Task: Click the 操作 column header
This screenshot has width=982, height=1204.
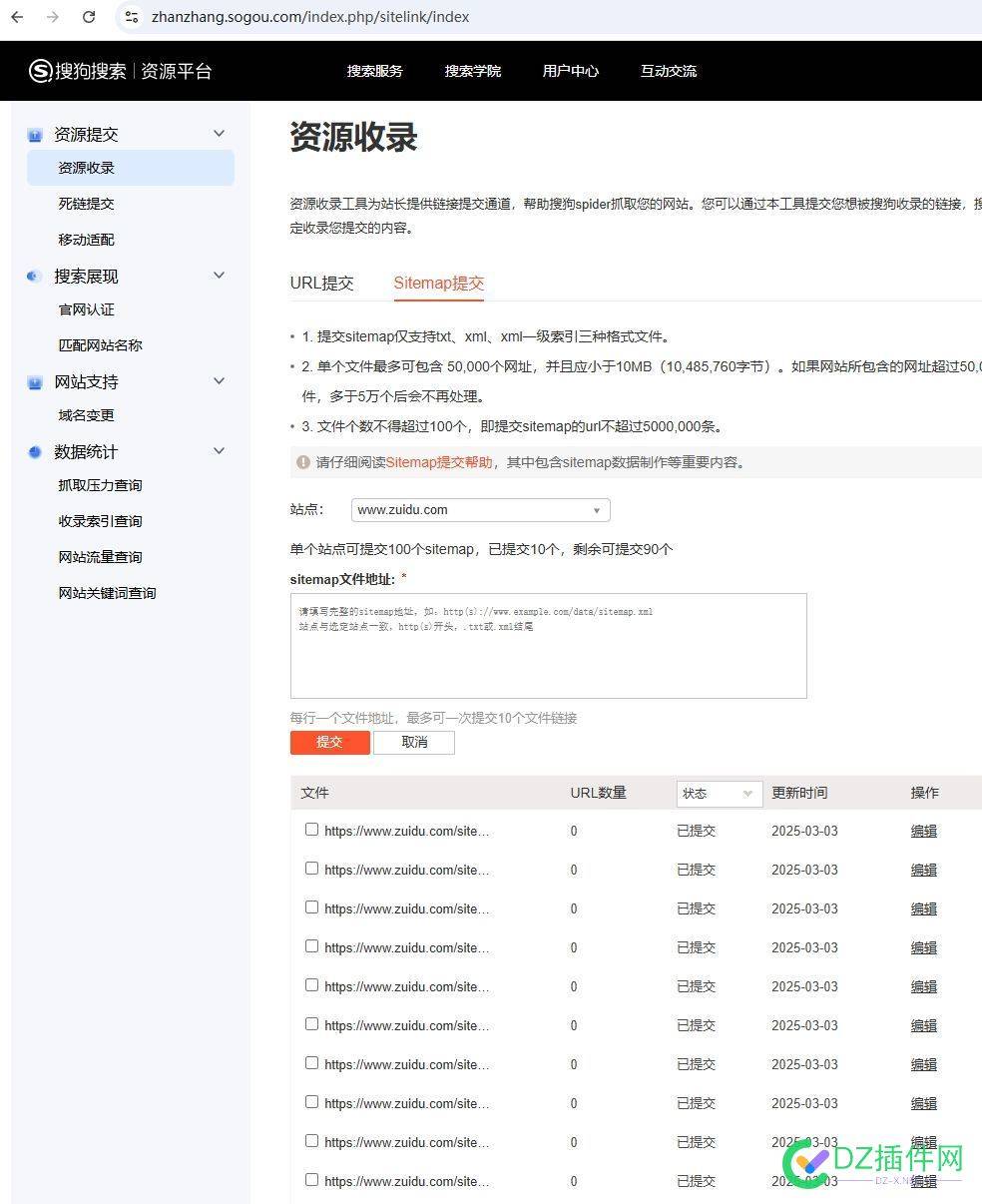Action: [925, 793]
